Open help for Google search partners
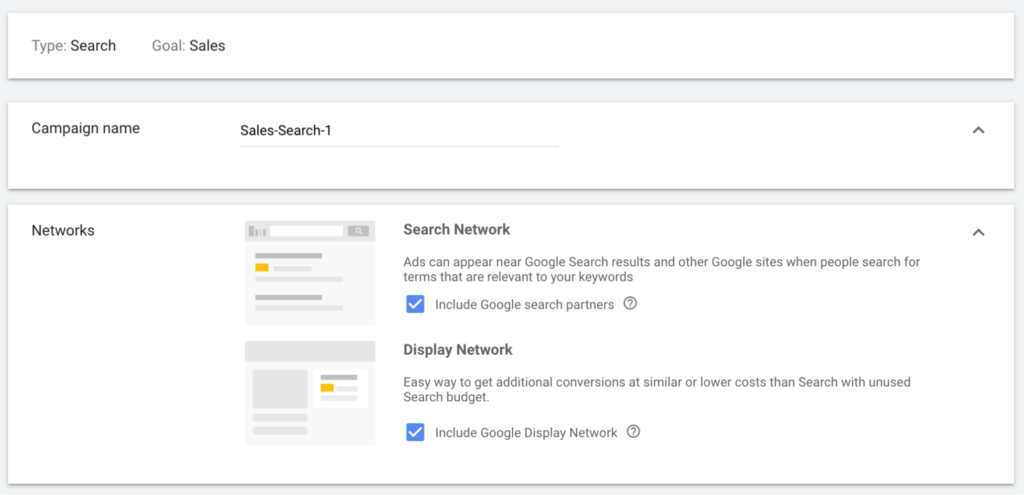 (x=630, y=304)
